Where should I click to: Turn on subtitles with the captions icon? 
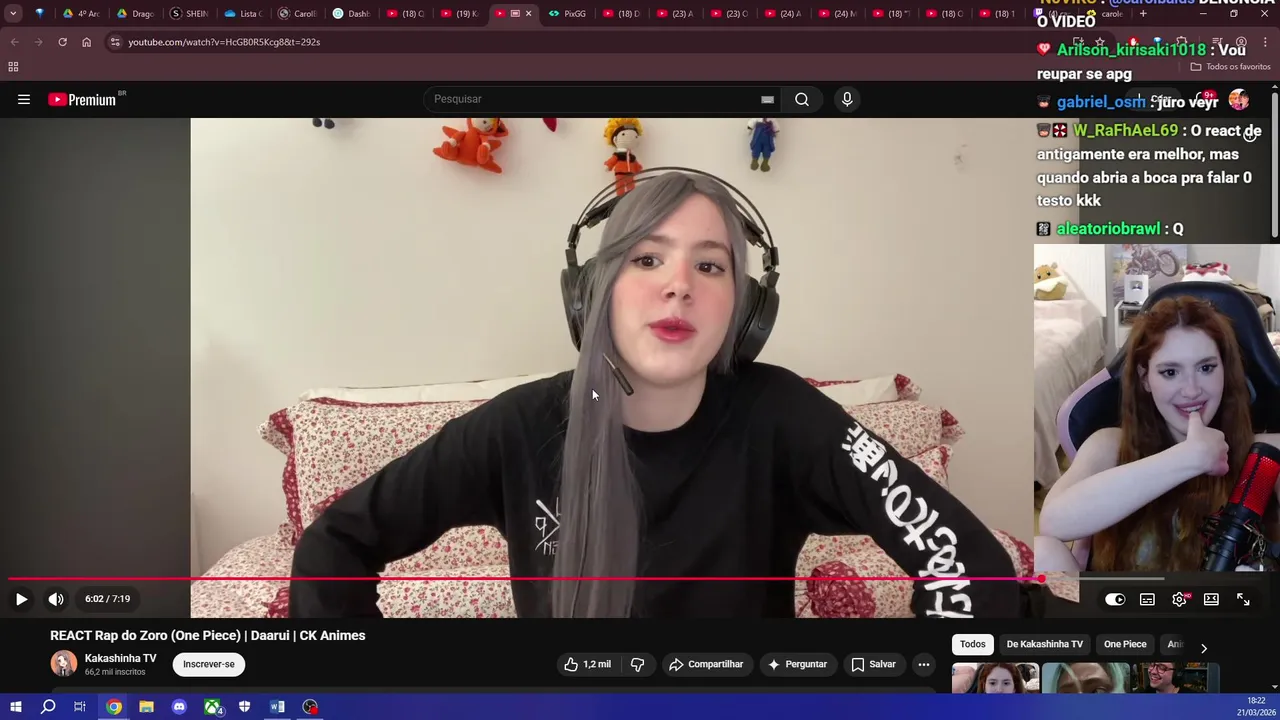(1147, 599)
